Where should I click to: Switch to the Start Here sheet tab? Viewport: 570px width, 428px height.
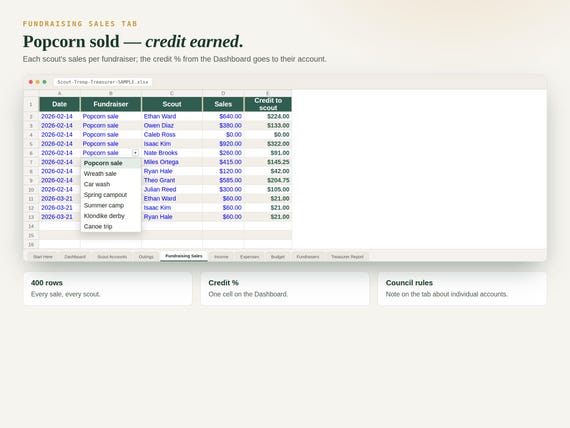(43, 257)
